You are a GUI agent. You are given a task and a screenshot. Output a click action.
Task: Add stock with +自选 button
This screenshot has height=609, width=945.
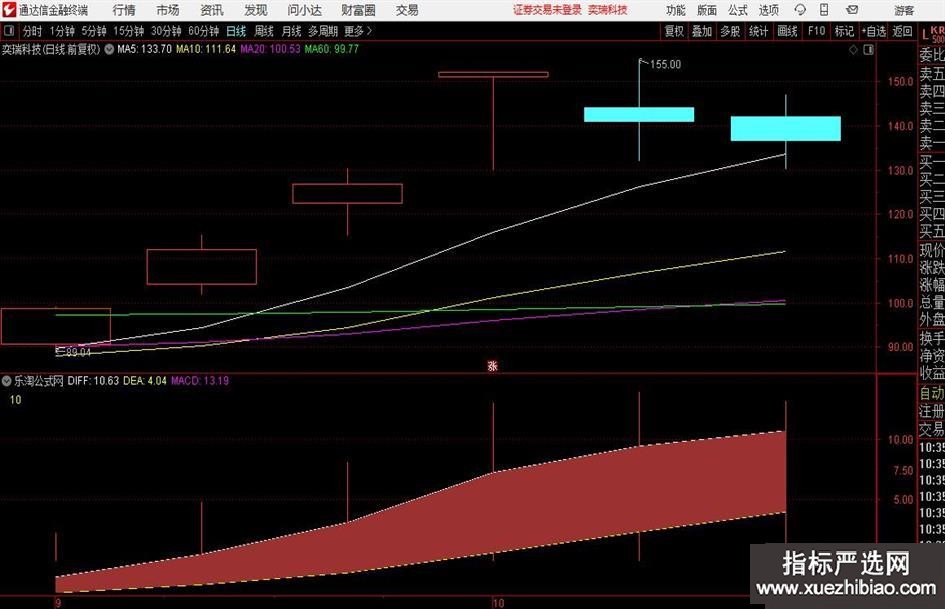click(x=874, y=31)
